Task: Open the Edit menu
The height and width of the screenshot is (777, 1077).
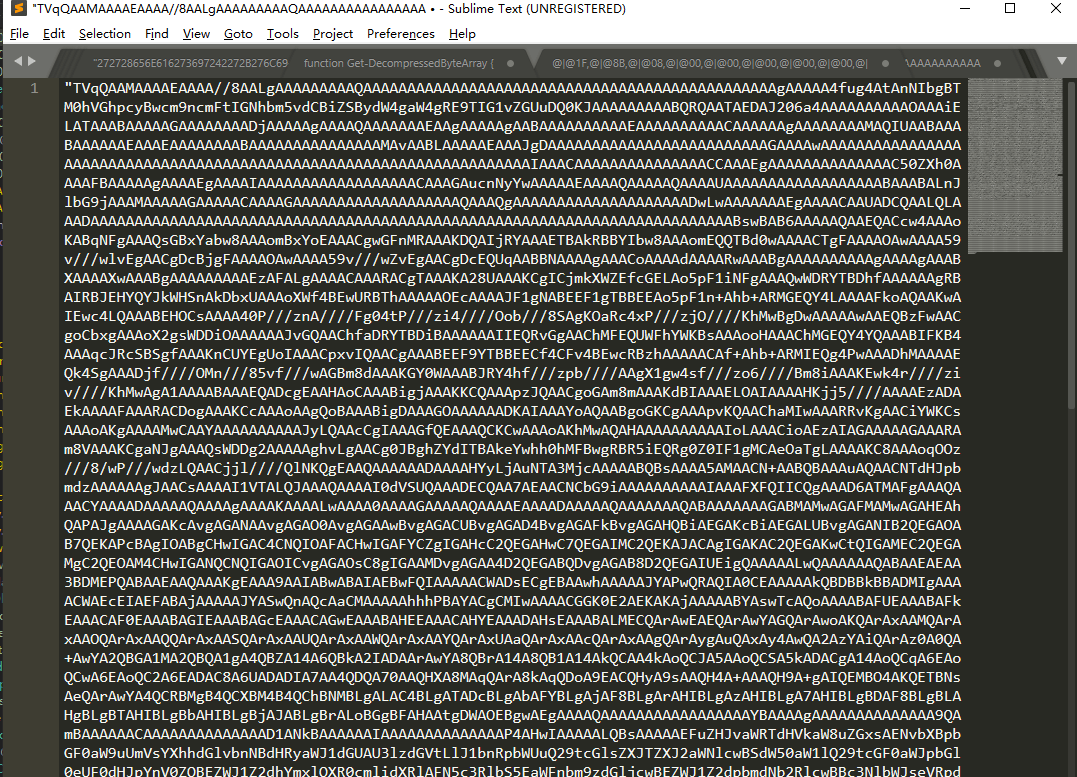Action: click(x=54, y=34)
